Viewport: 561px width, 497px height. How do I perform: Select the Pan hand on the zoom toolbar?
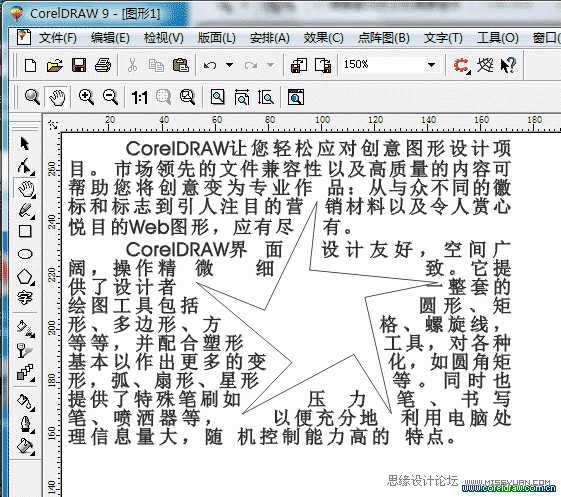point(57,97)
